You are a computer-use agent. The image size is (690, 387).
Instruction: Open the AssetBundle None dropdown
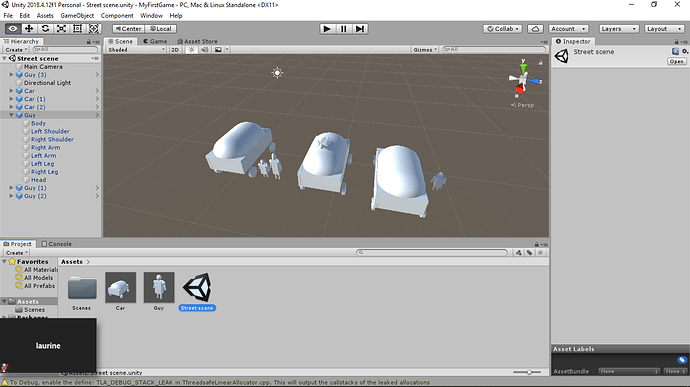click(x=629, y=372)
